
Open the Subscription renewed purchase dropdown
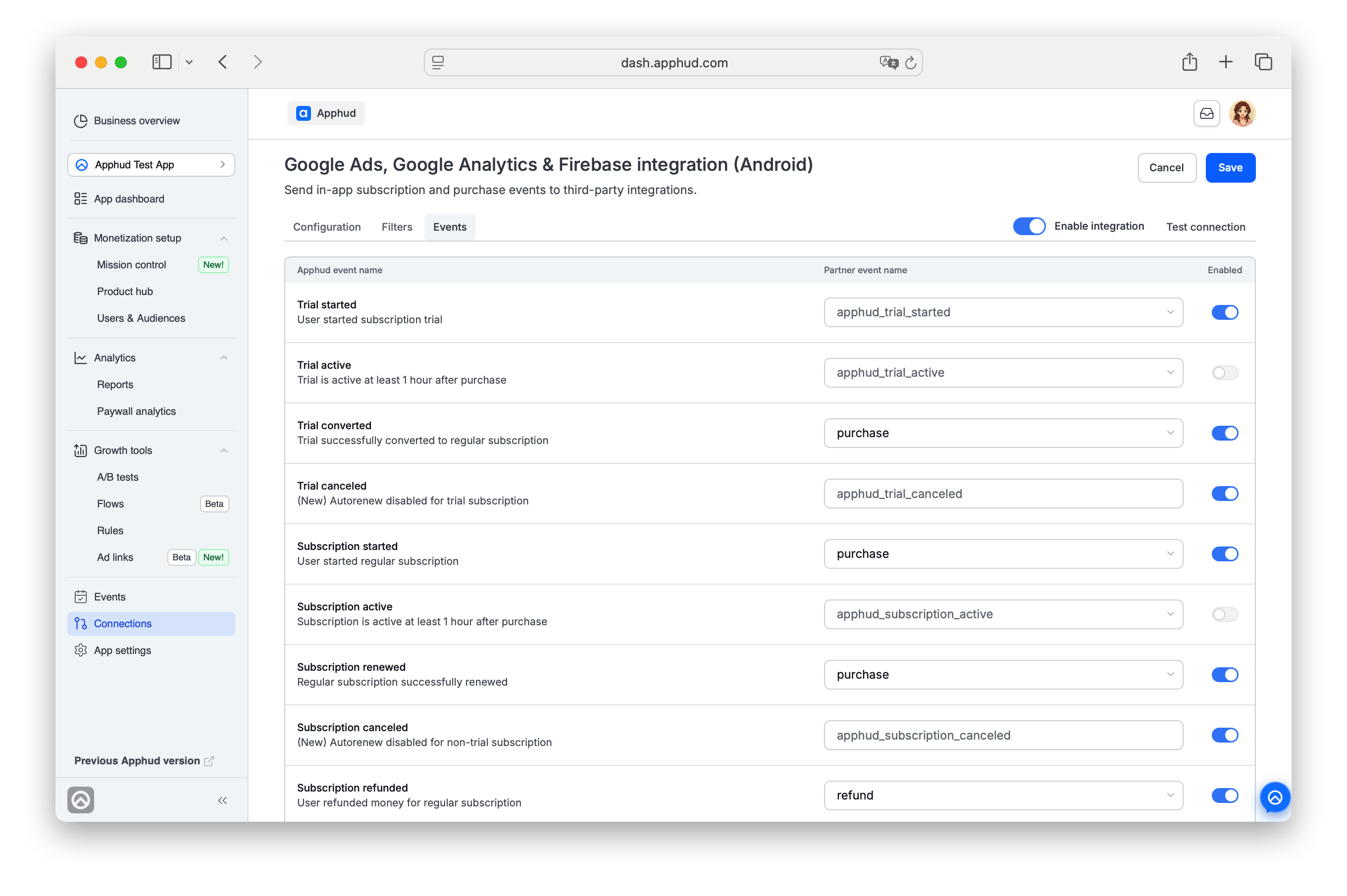[x=1003, y=674]
